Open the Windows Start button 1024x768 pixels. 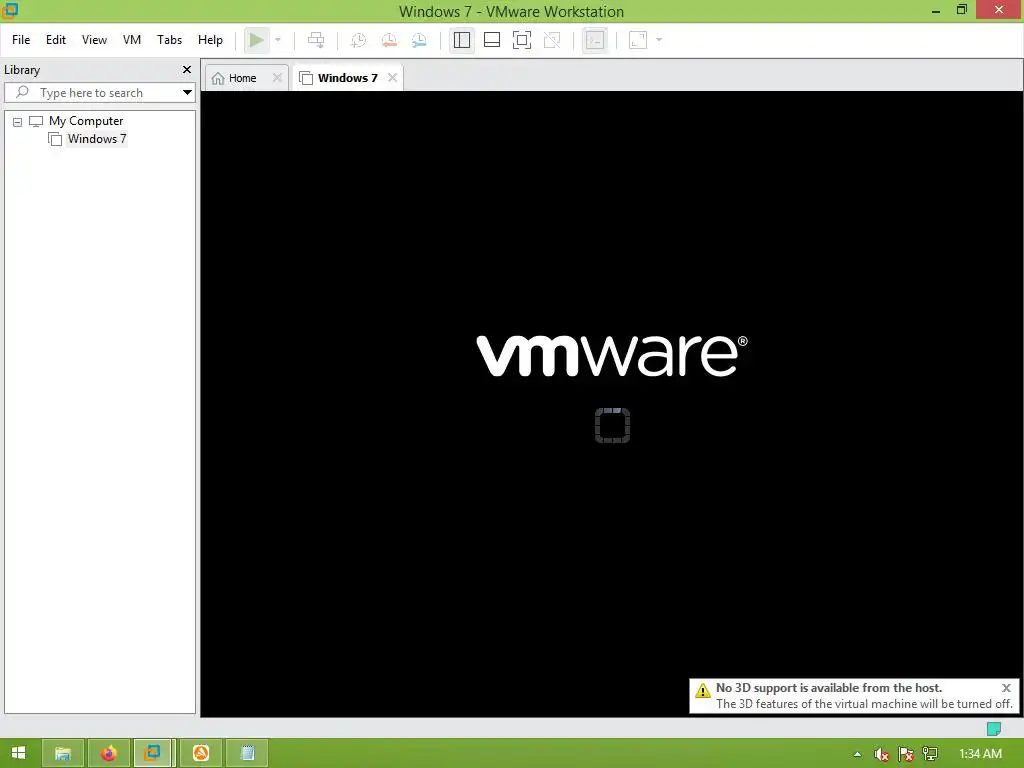[18, 753]
